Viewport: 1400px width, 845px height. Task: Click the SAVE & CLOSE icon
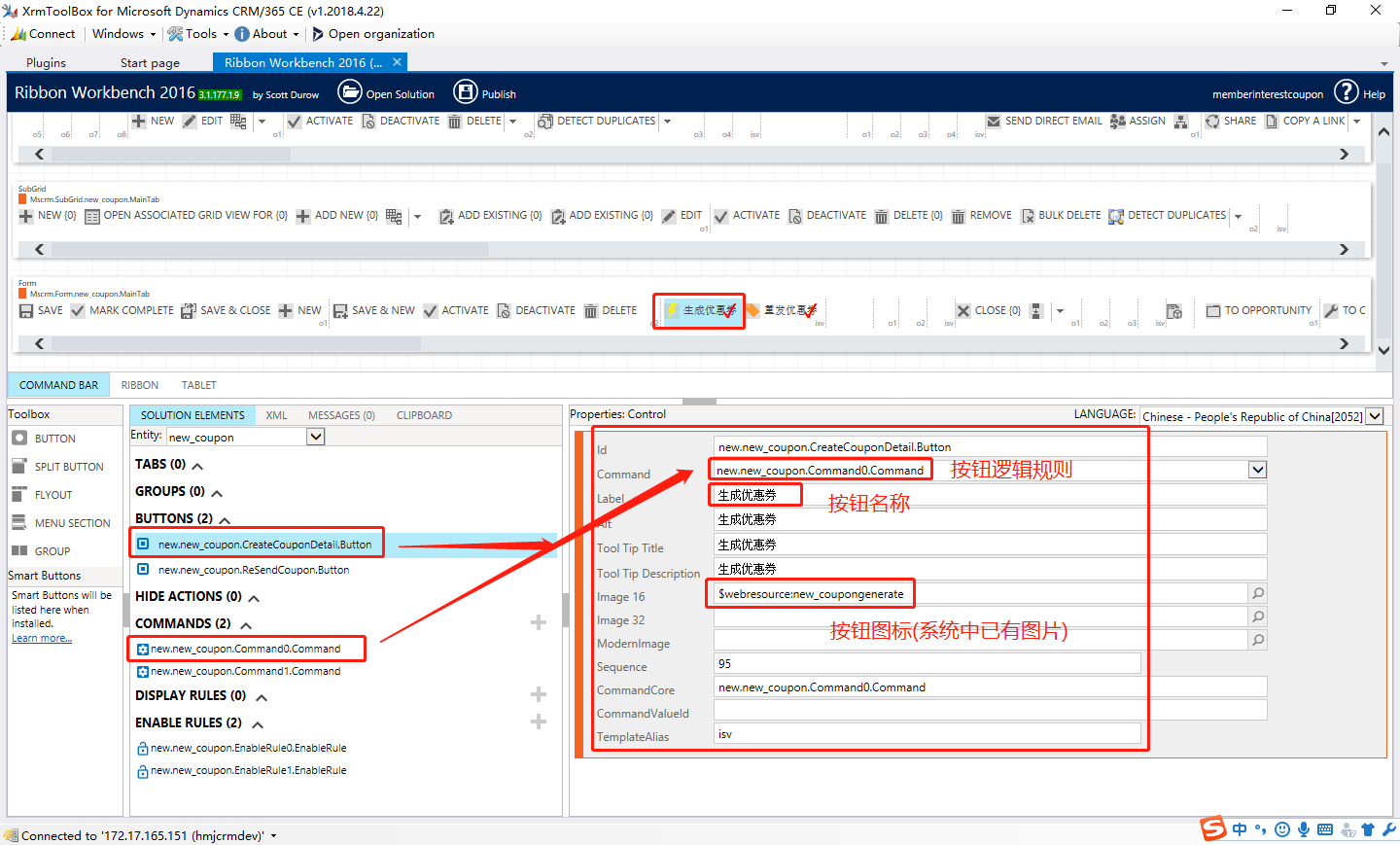pyautogui.click(x=189, y=311)
